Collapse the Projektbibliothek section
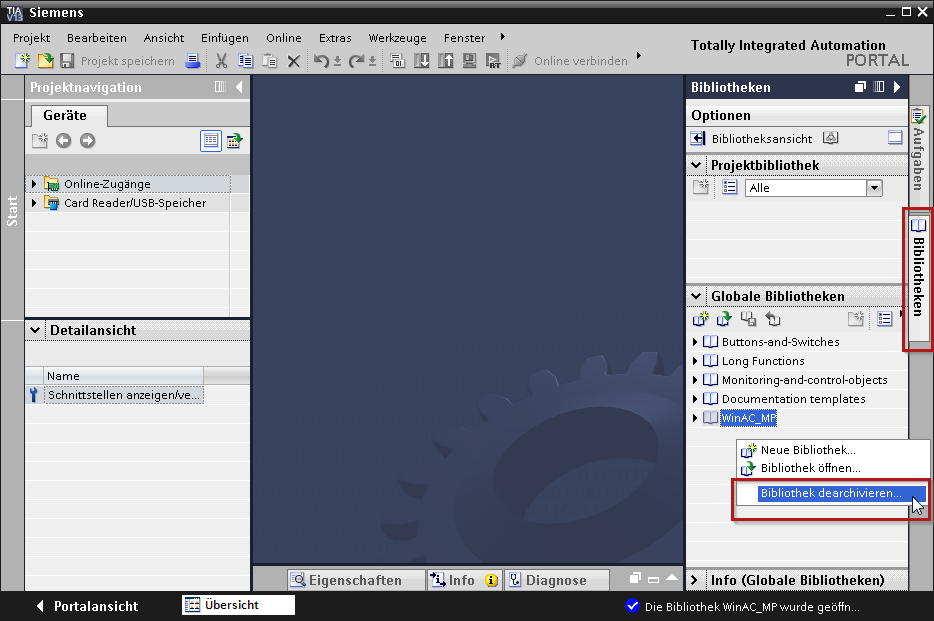The image size is (934, 621). coord(696,165)
